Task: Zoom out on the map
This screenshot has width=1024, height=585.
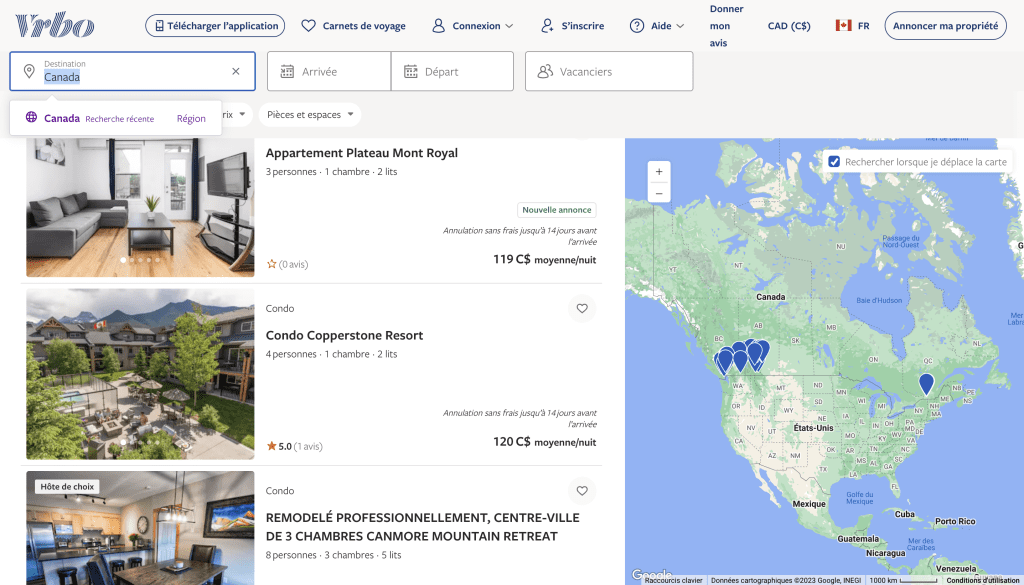Action: [x=658, y=193]
